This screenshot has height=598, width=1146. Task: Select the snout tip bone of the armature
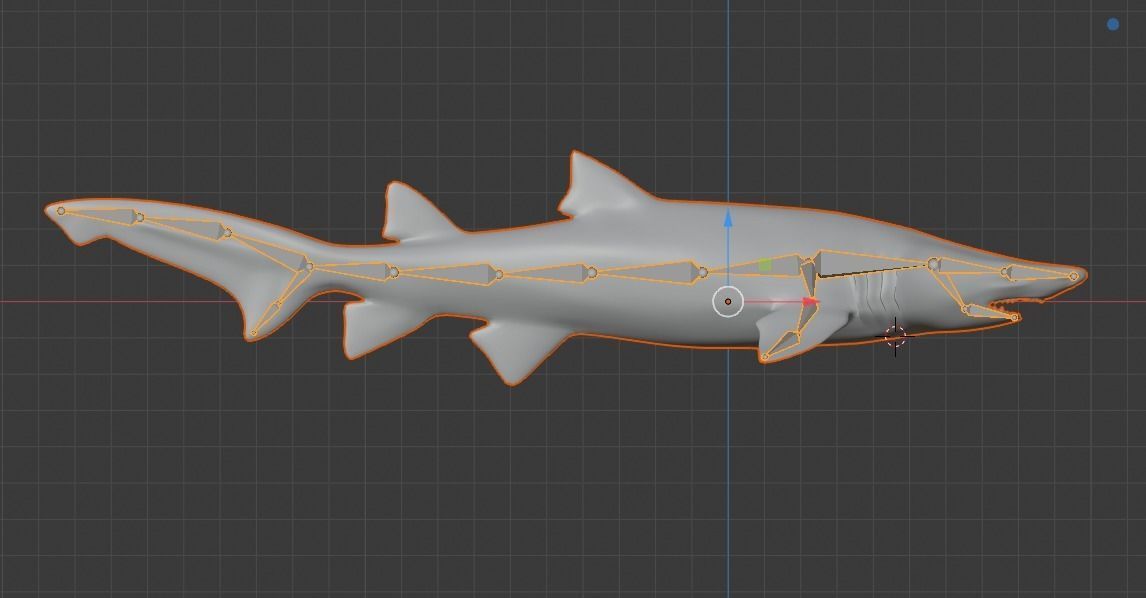point(1041,274)
